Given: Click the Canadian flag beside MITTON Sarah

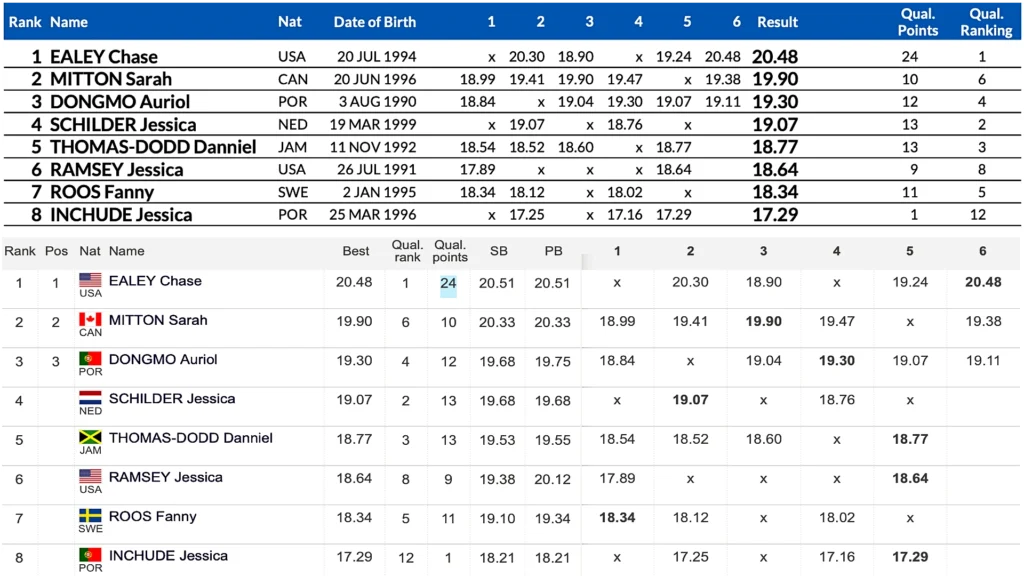Looking at the screenshot, I should [90, 319].
